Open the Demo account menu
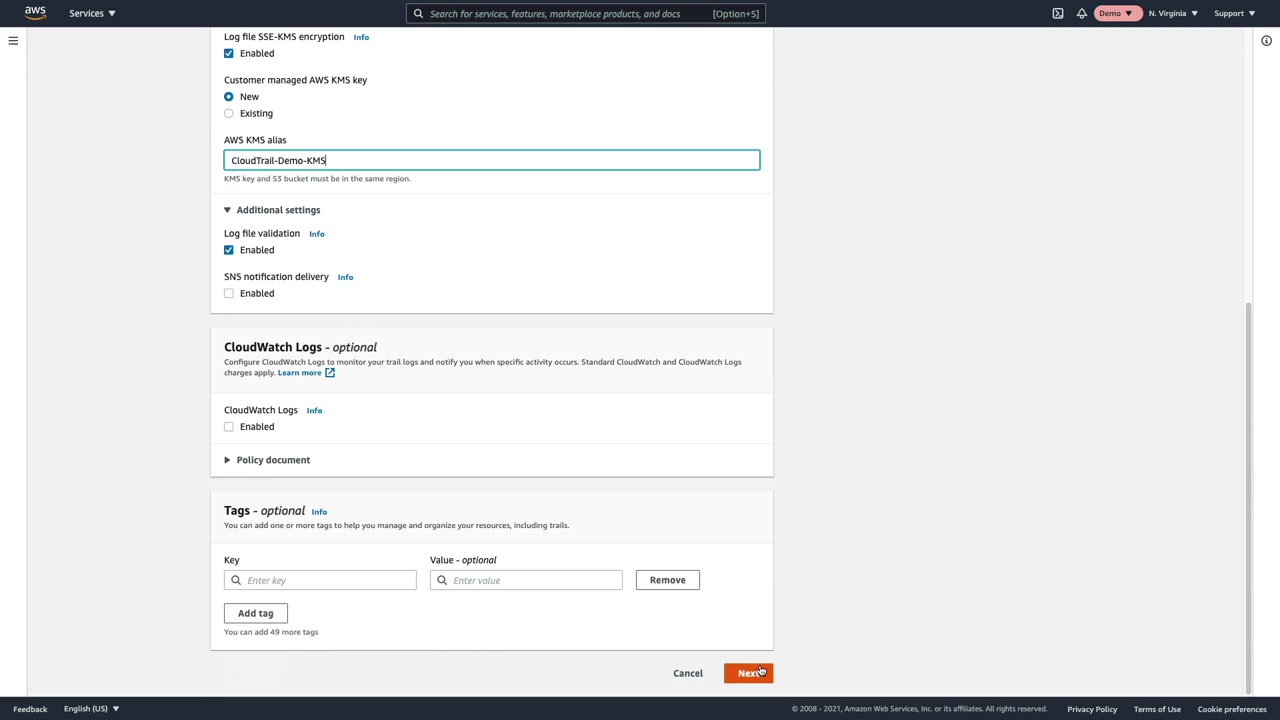This screenshot has width=1280, height=720. 1115,13
